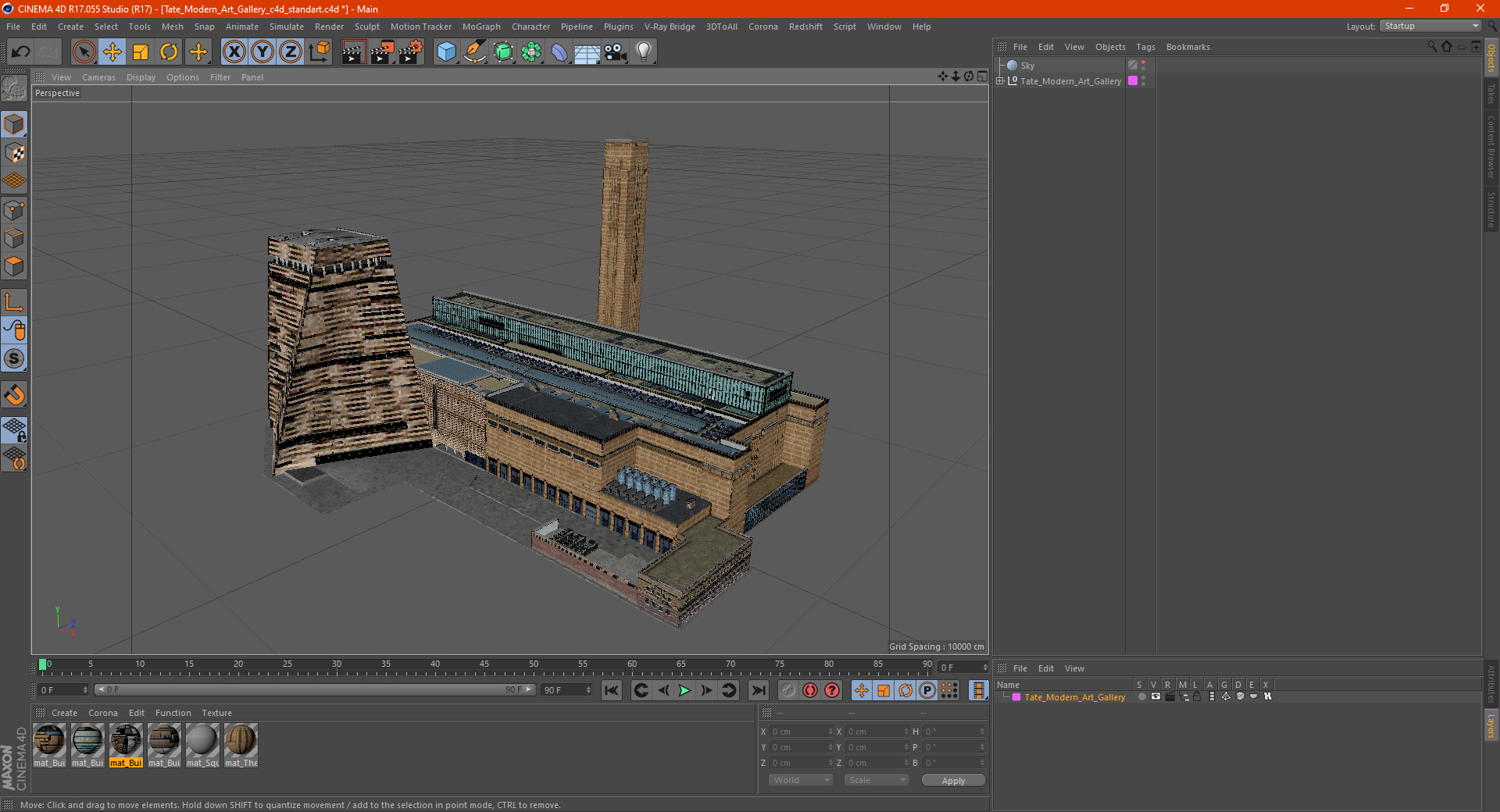
Task: Make object editable in left palette
Action: click(14, 89)
